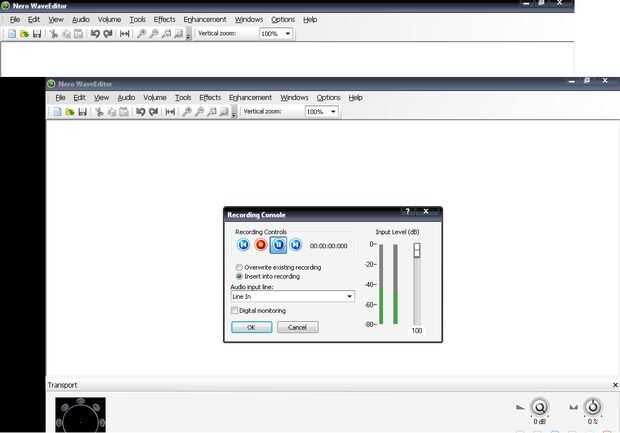Click the 00:00:00.000 recording time display
620x433 pixels.
(x=329, y=246)
